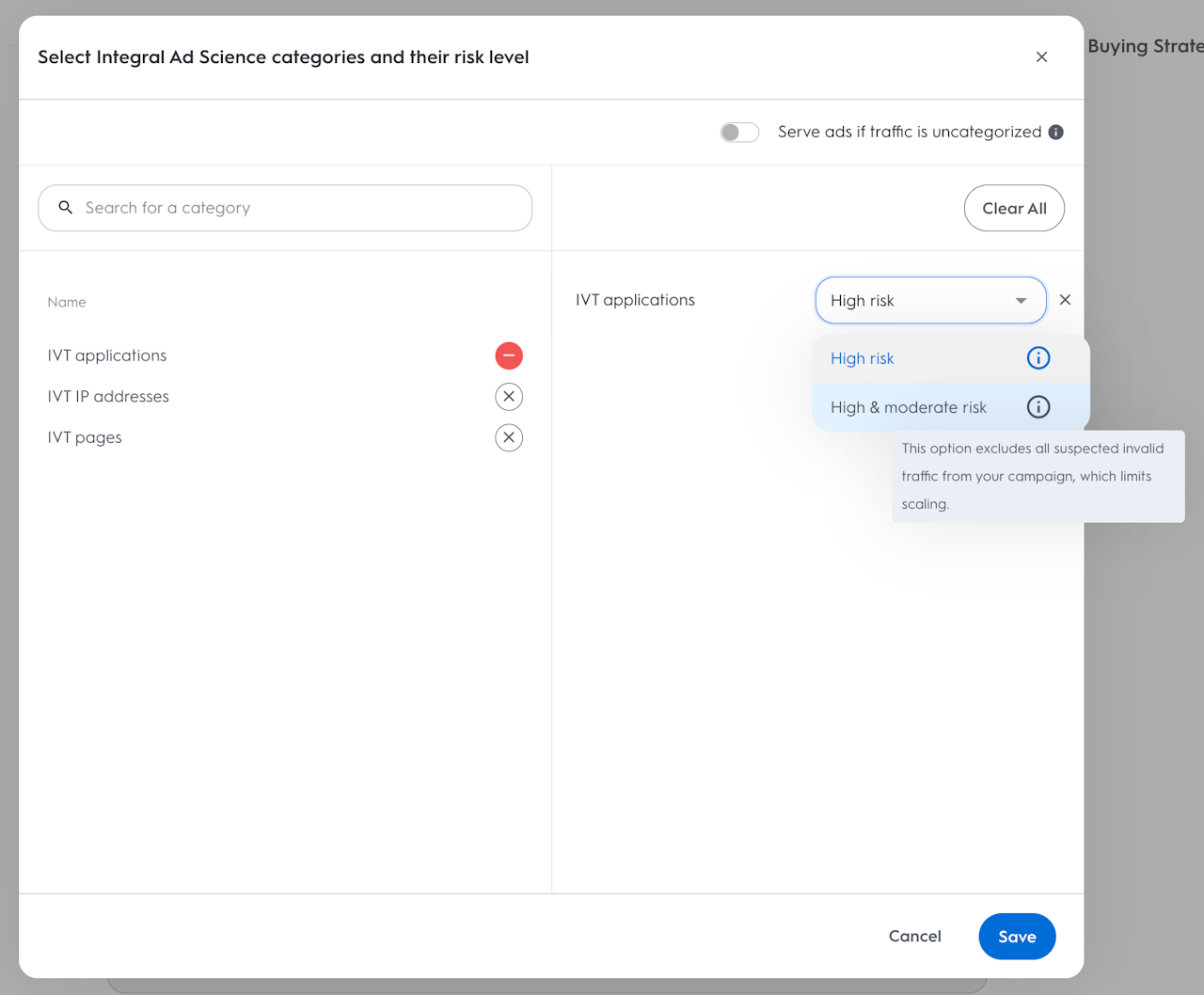The width and height of the screenshot is (1204, 995).
Task: Select IVT applications name in left list
Action: pos(107,355)
